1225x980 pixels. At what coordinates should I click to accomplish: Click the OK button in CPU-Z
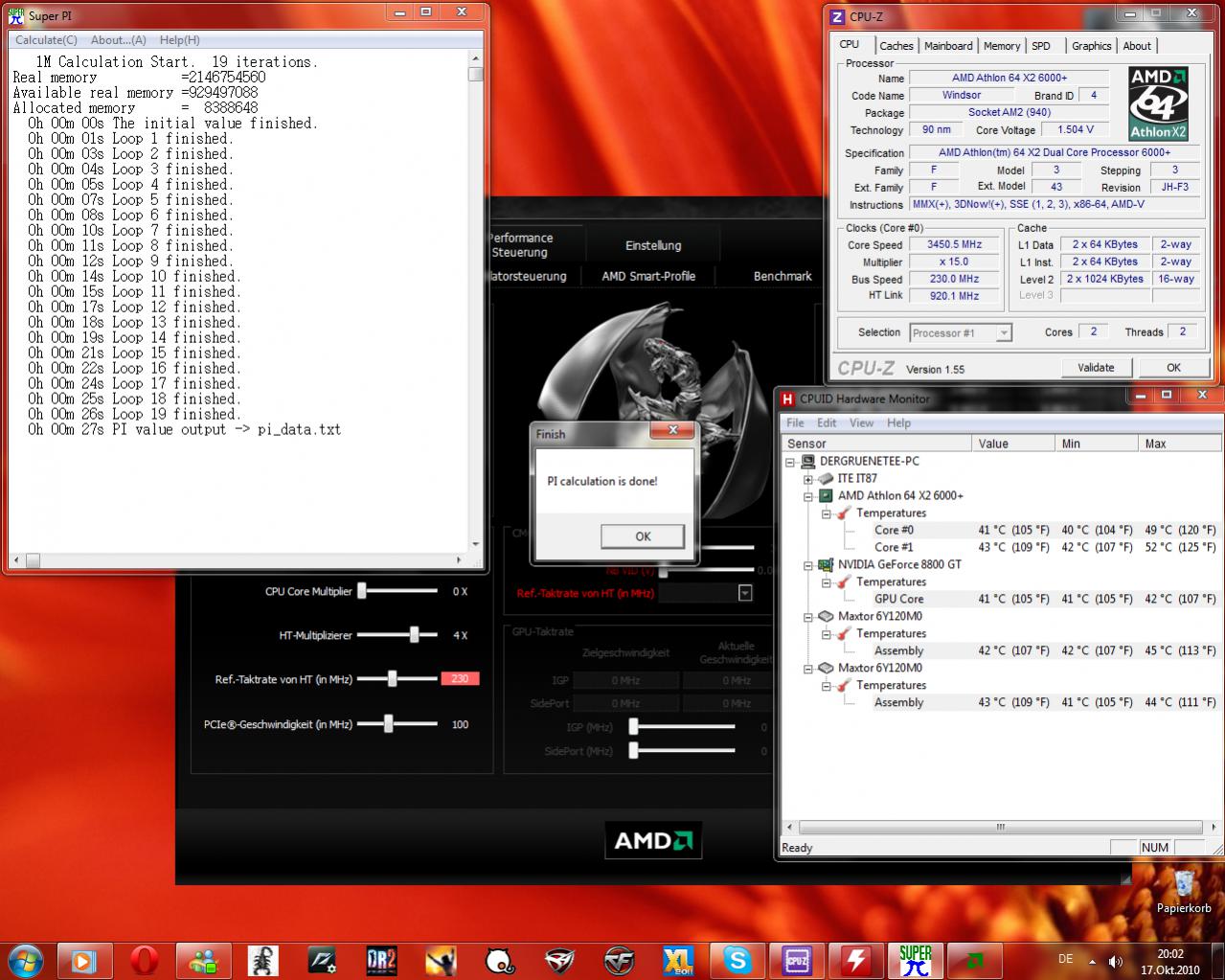tap(1173, 367)
